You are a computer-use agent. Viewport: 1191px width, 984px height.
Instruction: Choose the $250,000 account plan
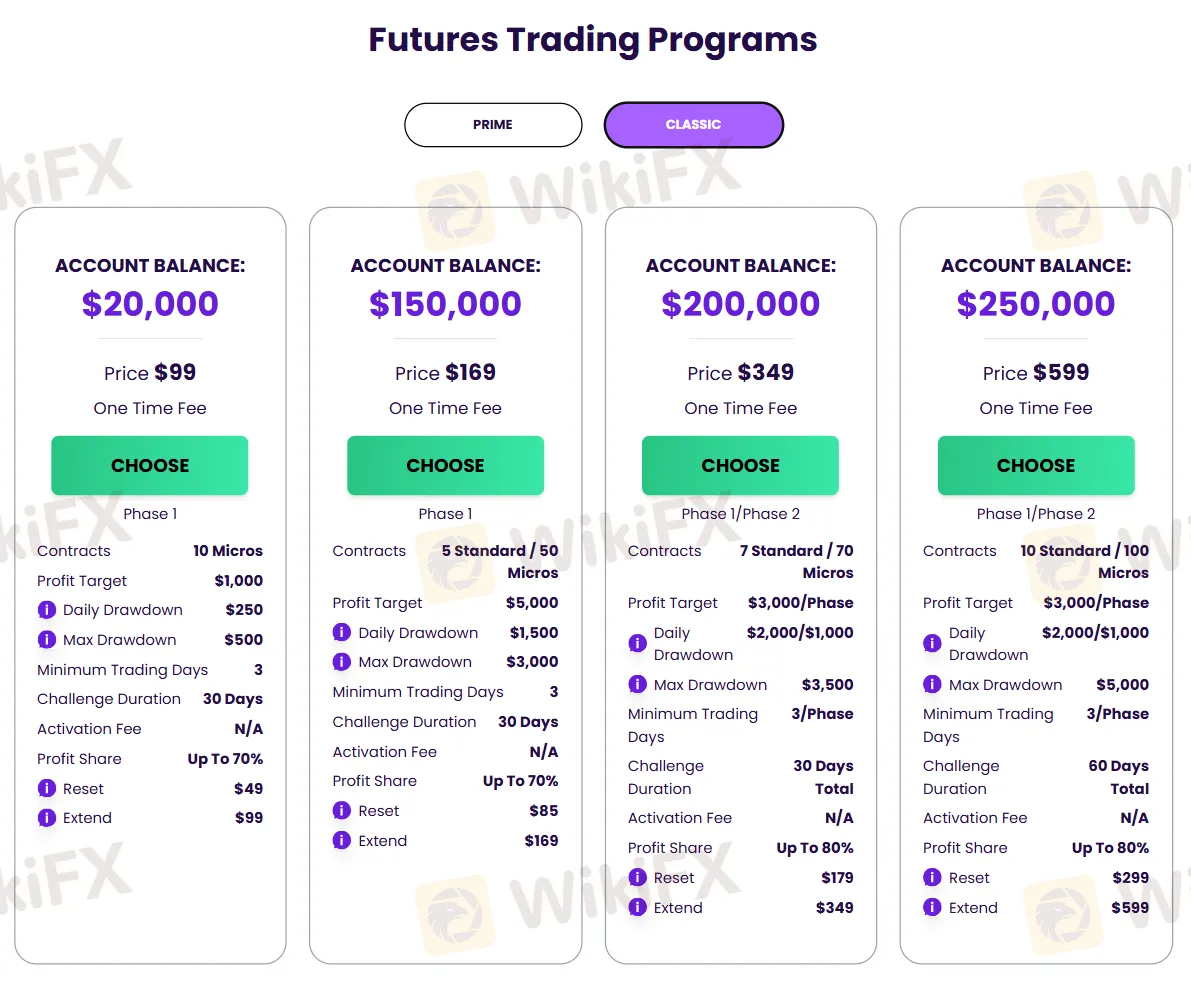coord(1036,465)
